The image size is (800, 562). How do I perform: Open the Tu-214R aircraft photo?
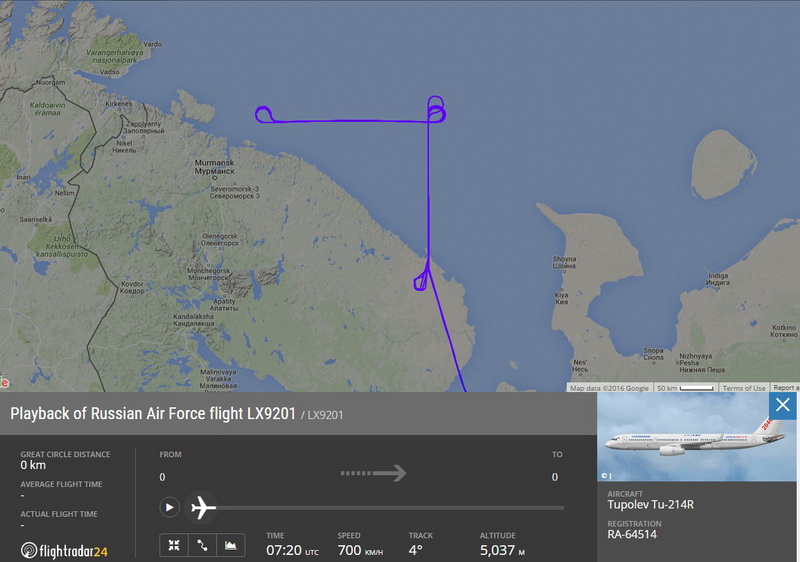(x=696, y=437)
